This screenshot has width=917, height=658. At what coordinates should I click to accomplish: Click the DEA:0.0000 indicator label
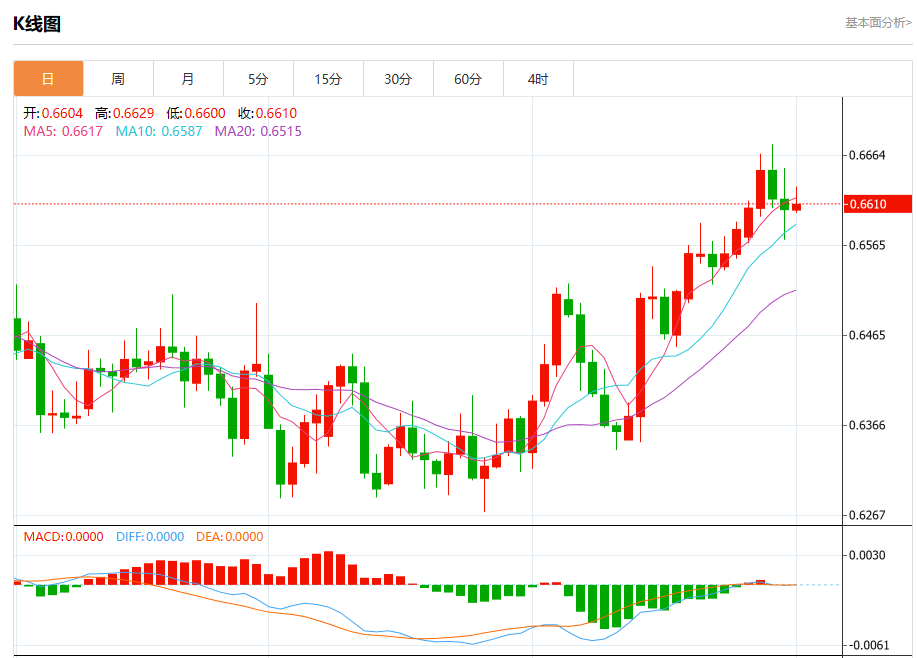[229, 536]
